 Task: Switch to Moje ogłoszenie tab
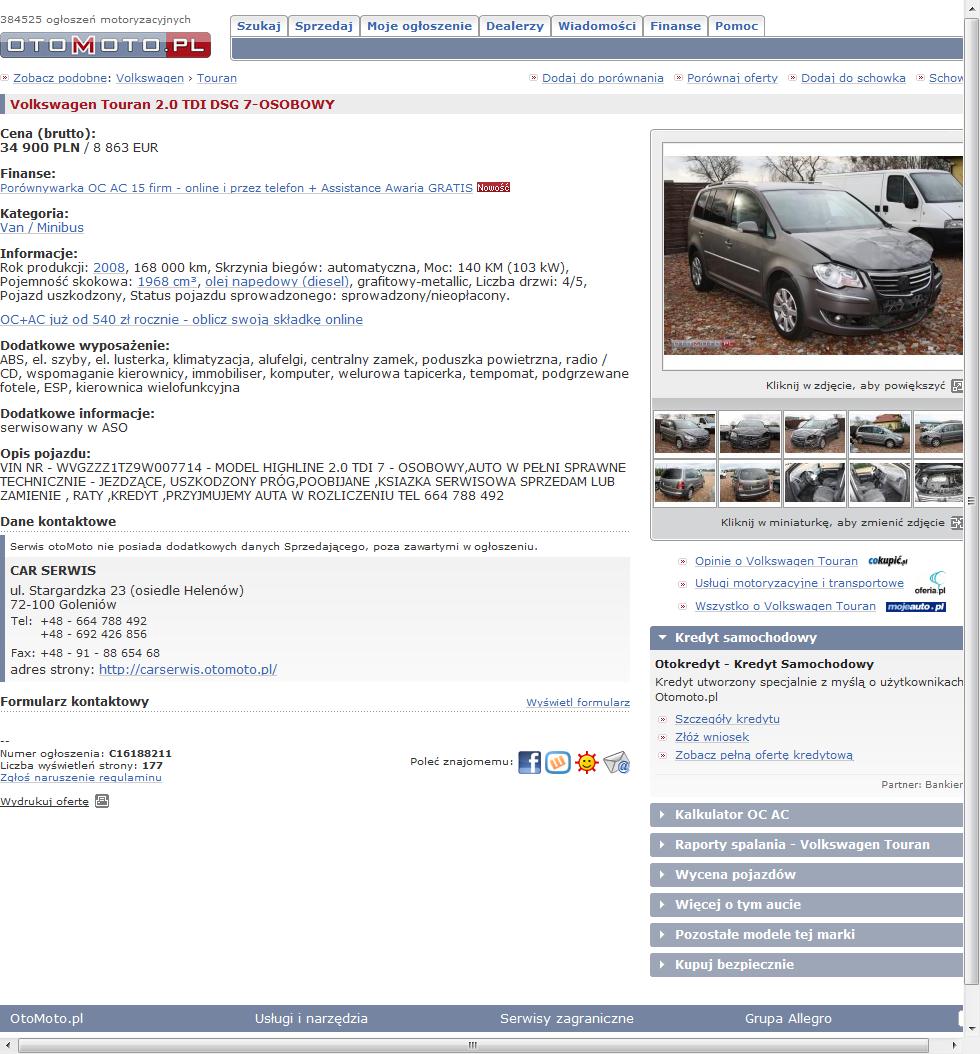coord(419,26)
